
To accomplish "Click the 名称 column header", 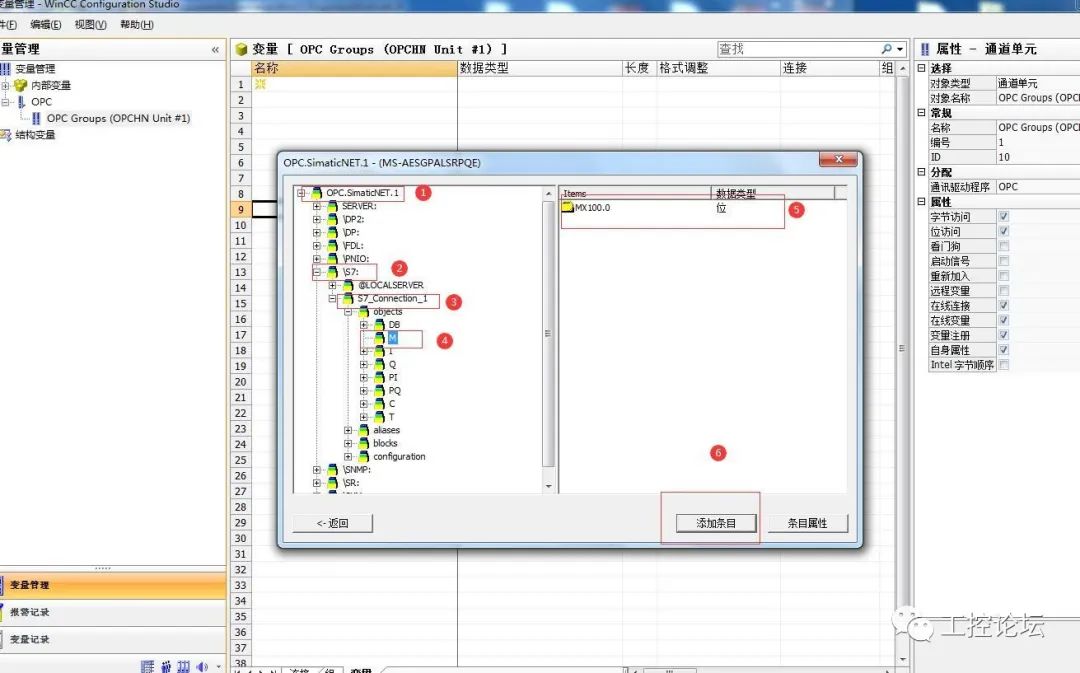I will click(x=354, y=68).
